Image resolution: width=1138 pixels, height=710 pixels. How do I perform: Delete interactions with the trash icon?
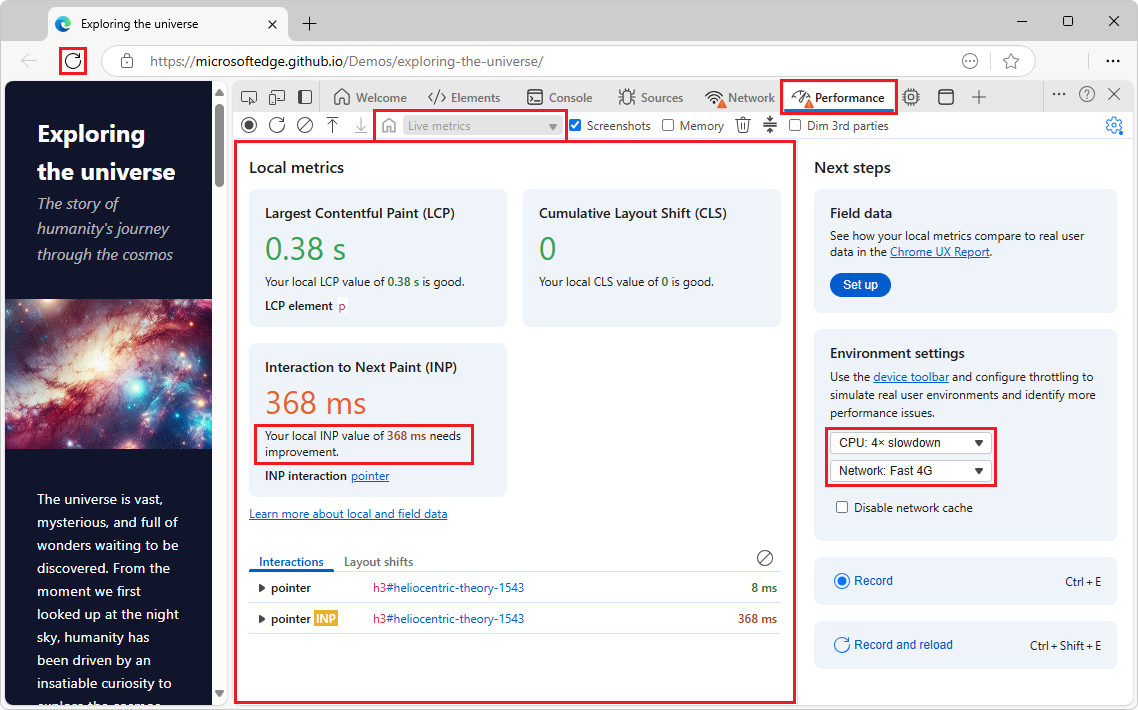click(741, 125)
